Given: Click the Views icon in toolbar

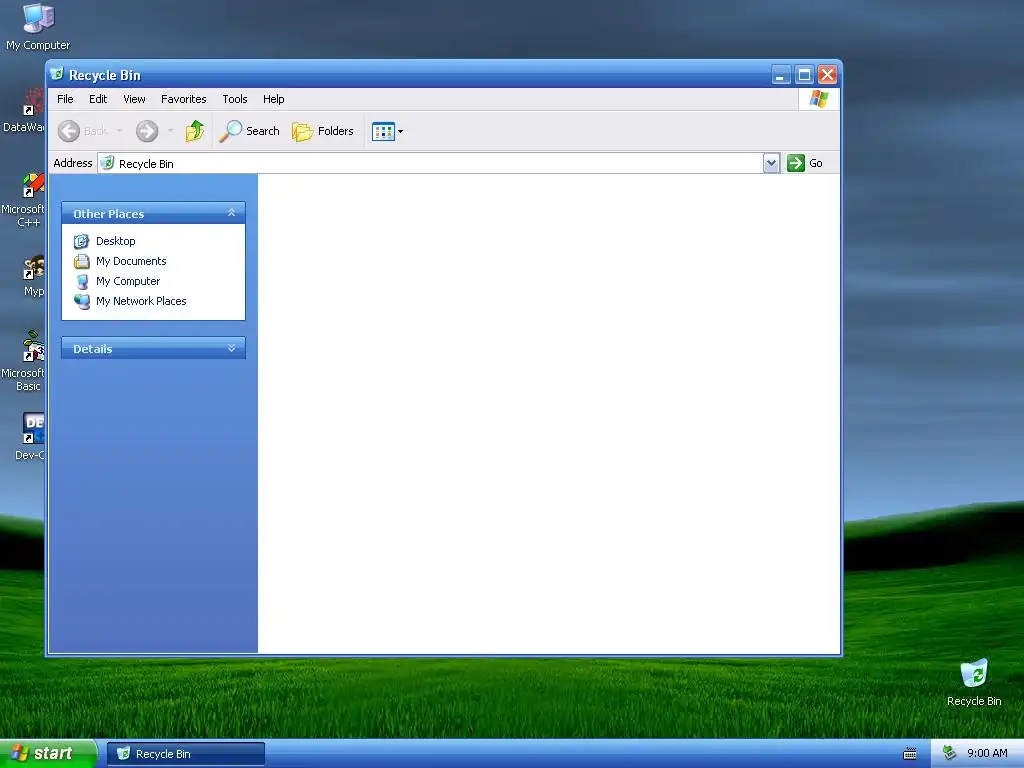Looking at the screenshot, I should click(383, 131).
